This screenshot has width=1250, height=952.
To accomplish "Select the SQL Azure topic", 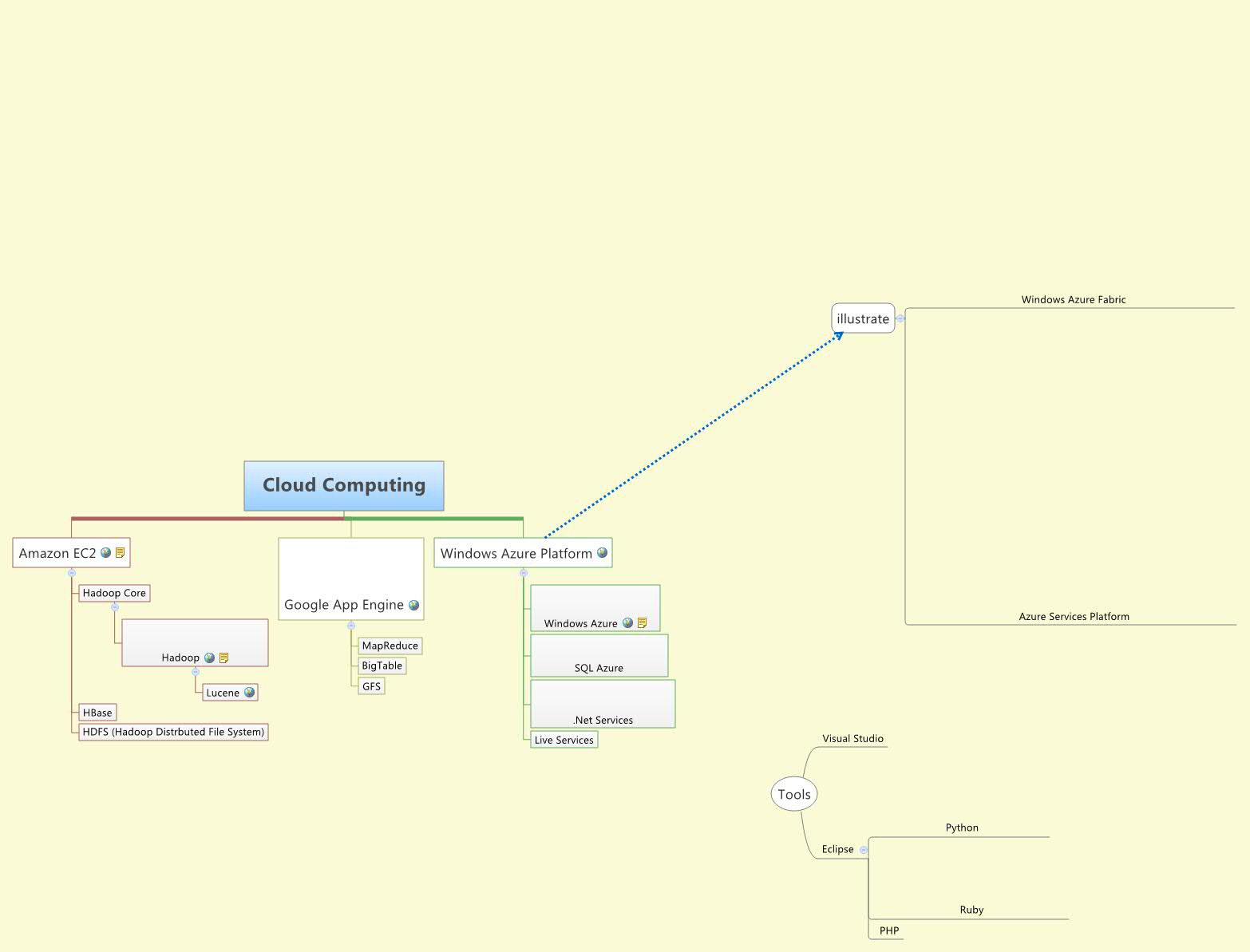I will [599, 668].
